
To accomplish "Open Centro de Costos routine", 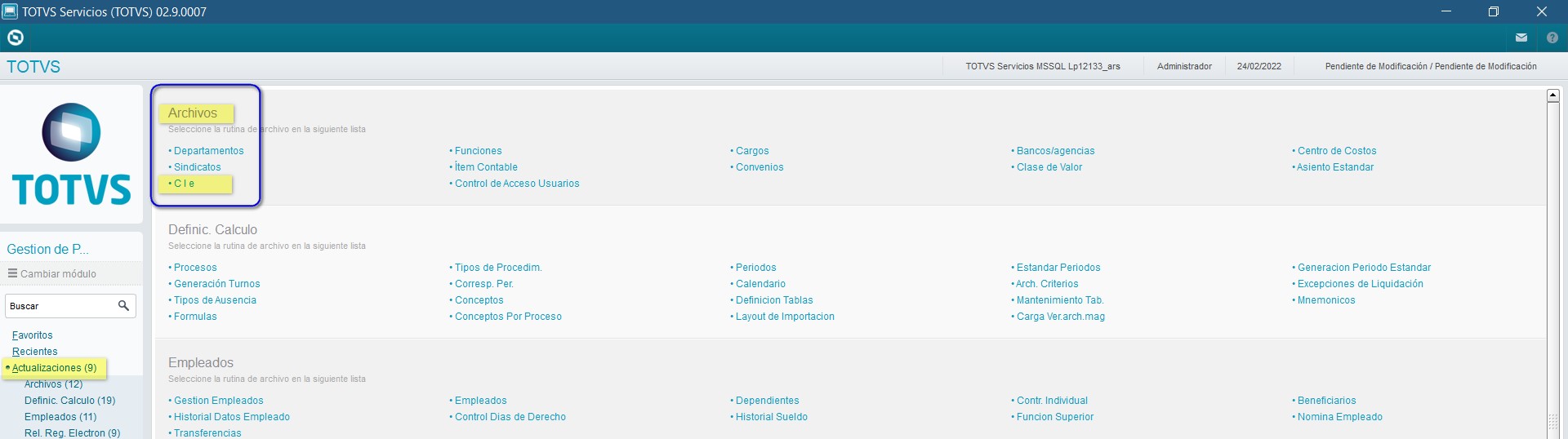I will 1337,151.
